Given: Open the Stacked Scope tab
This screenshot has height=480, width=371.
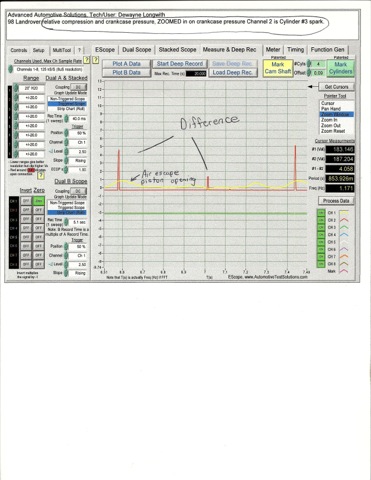Looking at the screenshot, I should pos(177,50).
